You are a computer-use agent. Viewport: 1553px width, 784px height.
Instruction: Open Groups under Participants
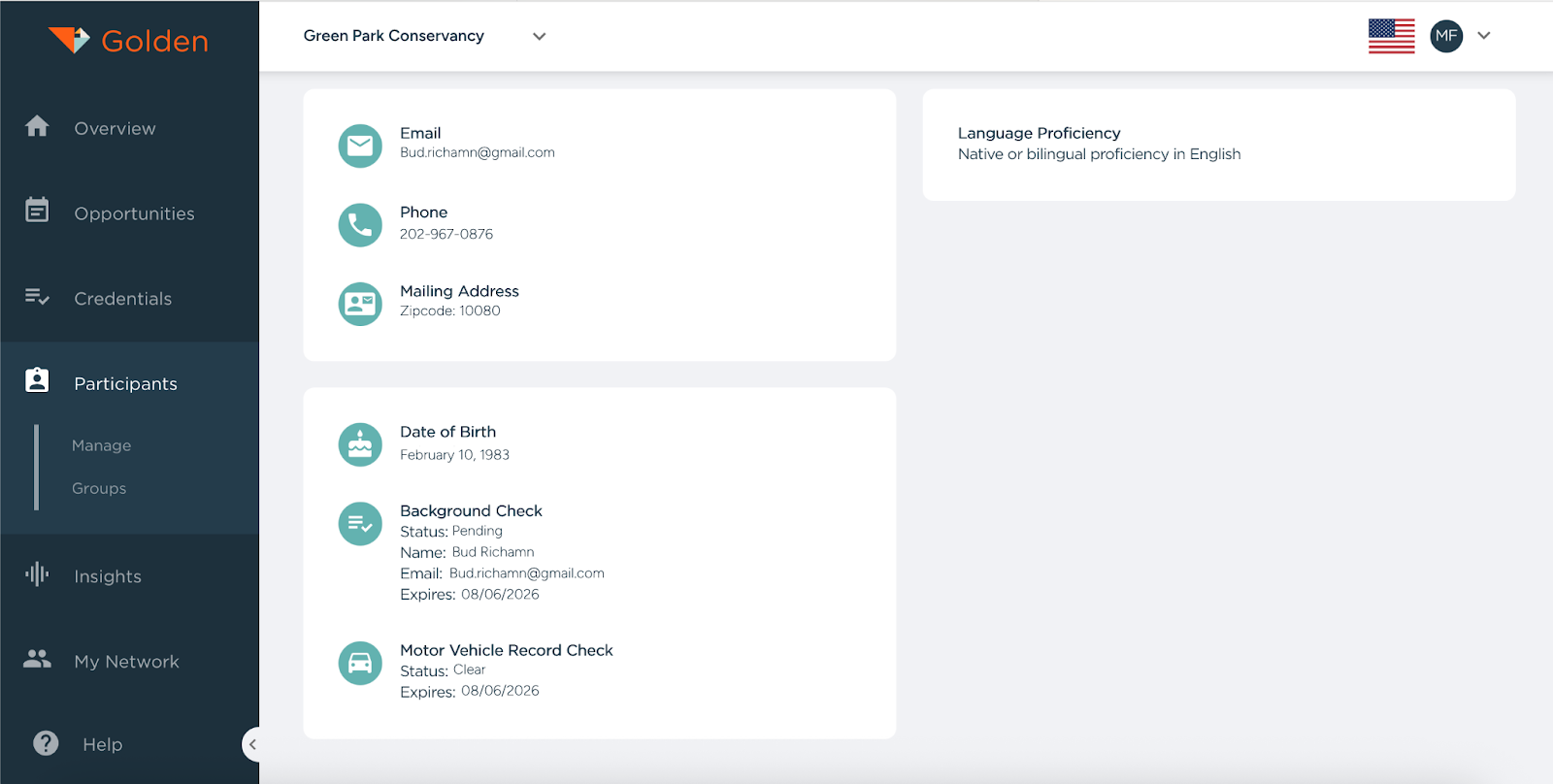point(99,488)
